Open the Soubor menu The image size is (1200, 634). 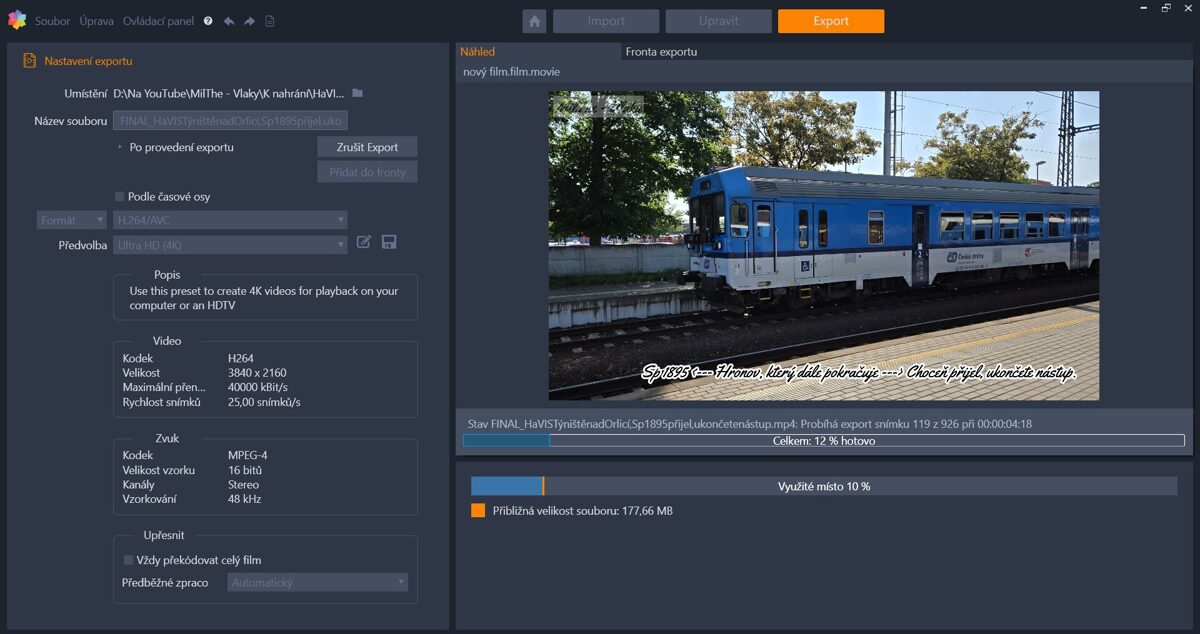tap(53, 21)
